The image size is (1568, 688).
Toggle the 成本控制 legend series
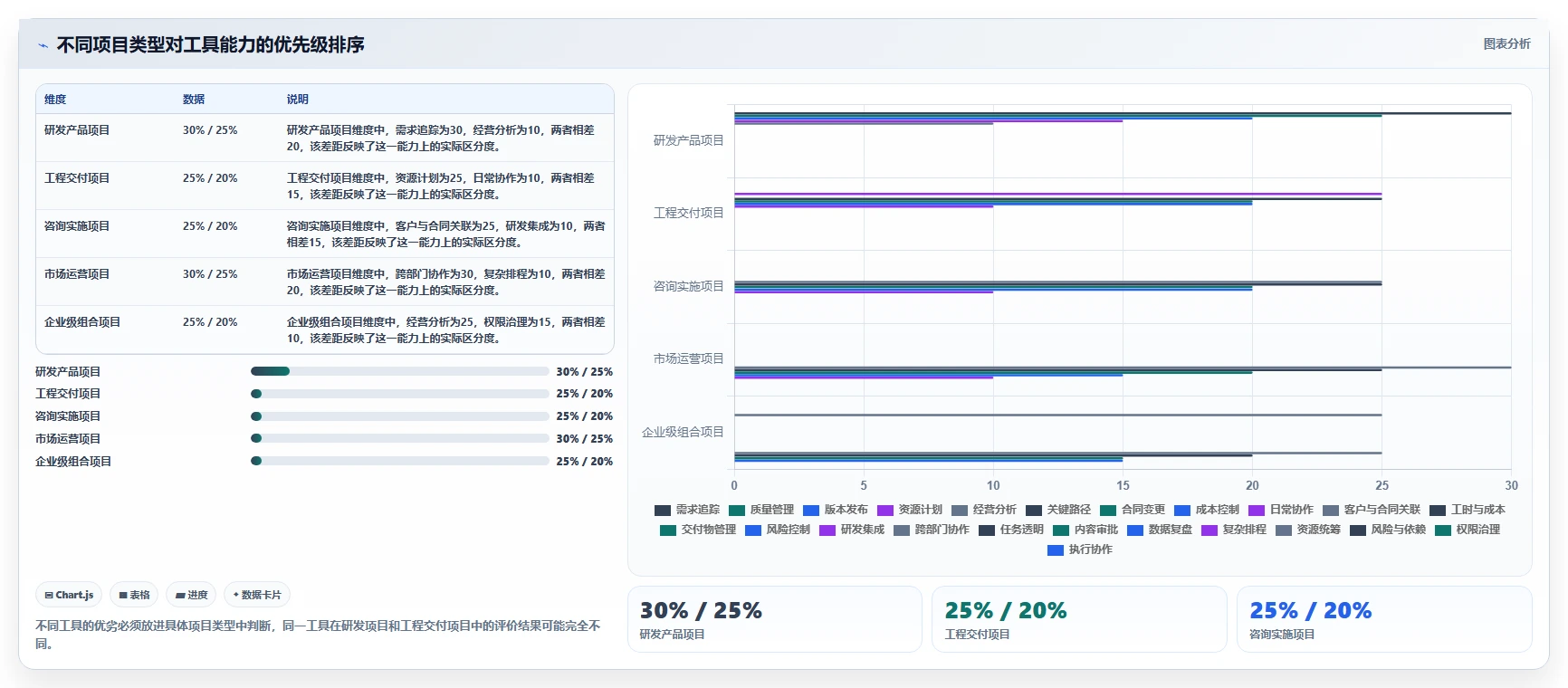(x=1207, y=510)
